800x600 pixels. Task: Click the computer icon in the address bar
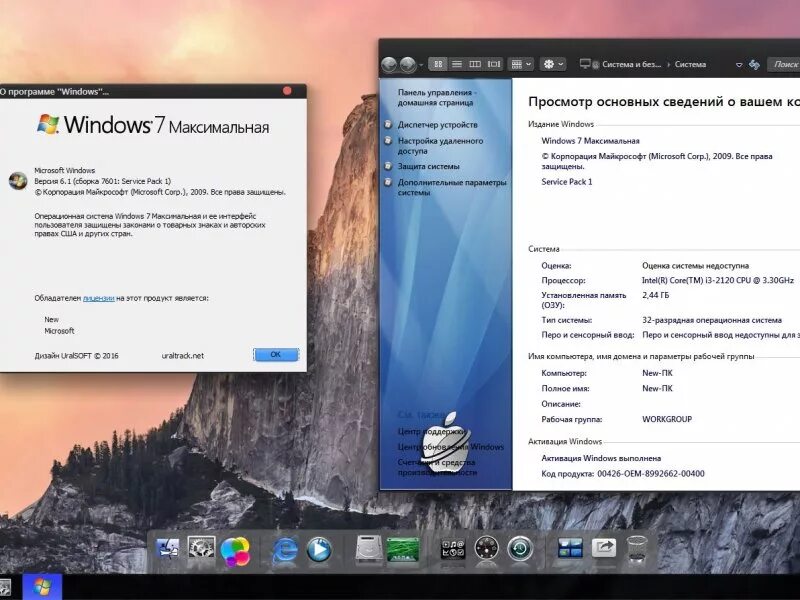click(x=585, y=64)
